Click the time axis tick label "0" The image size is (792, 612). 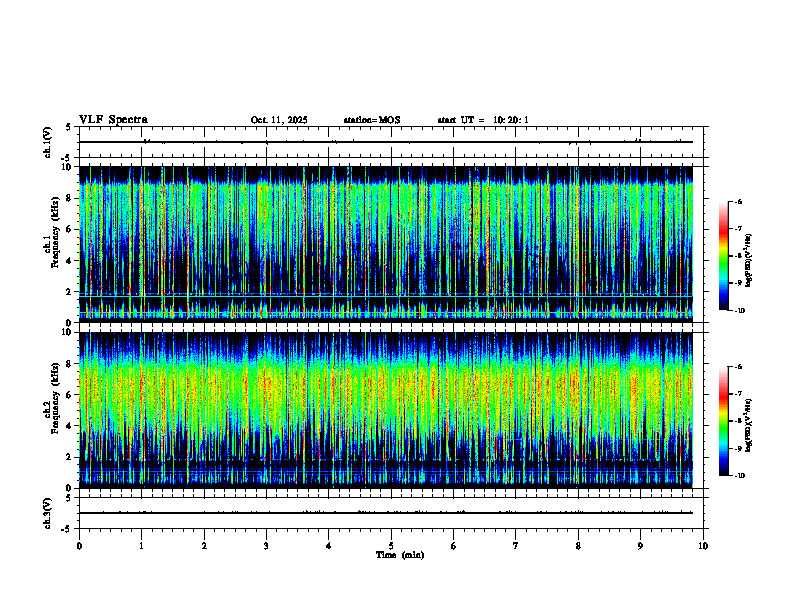pos(79,546)
